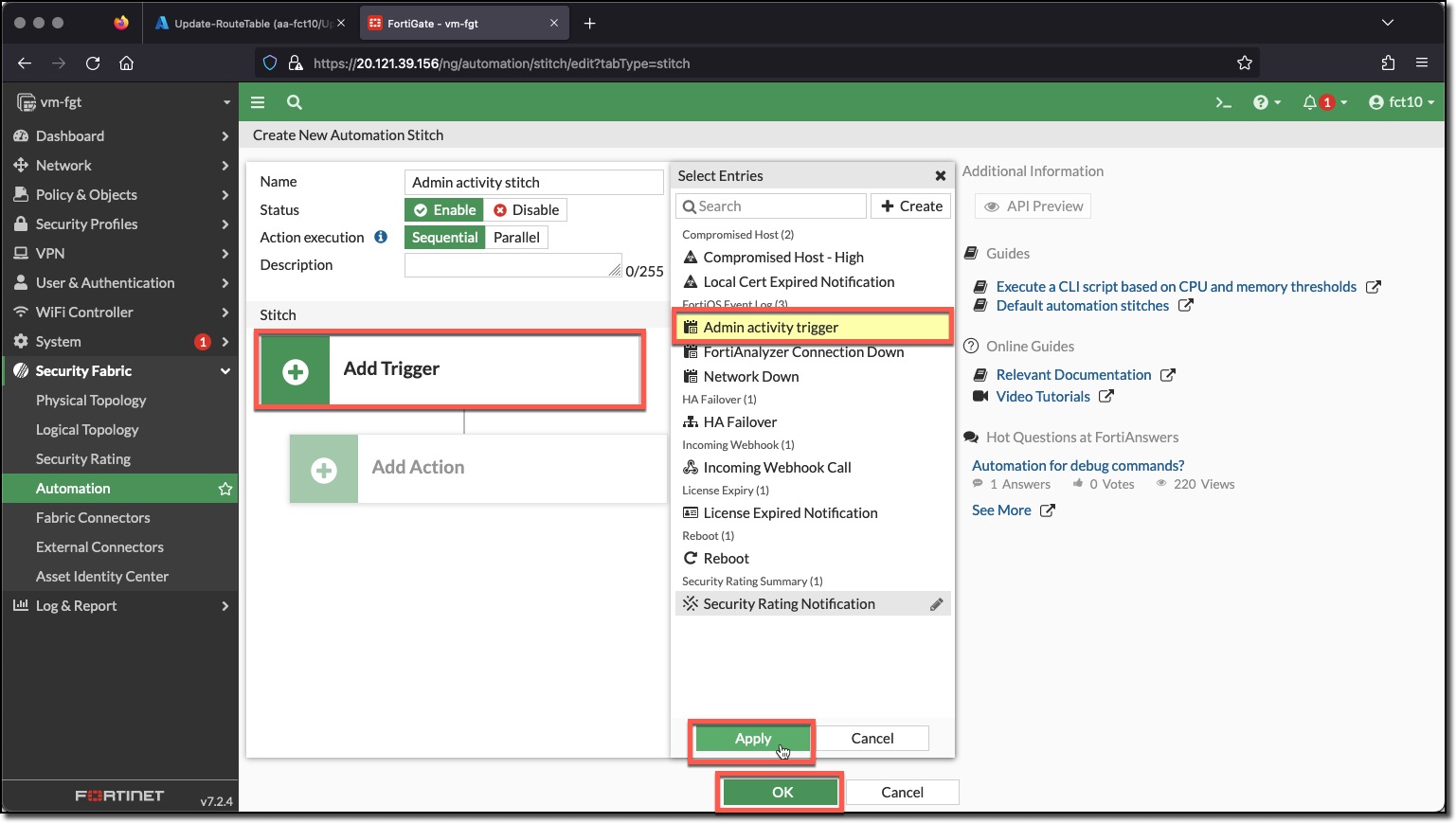The image size is (1456, 823).
Task: Expand Policy & Objects menu
Action: (x=120, y=195)
